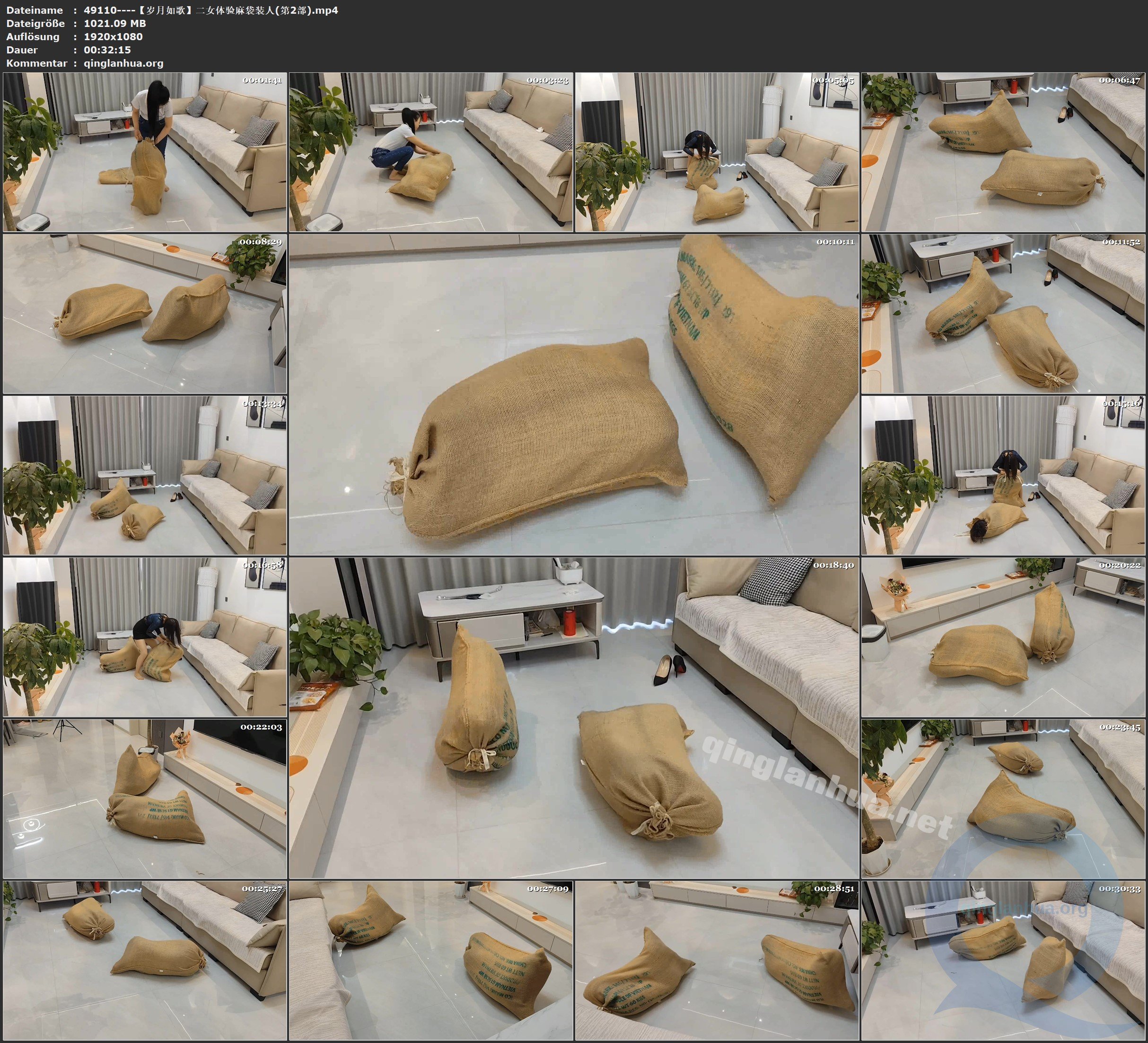This screenshot has width=1148, height=1043.
Task: Open the thumbnail timestamped 00:01:41
Action: click(x=145, y=151)
